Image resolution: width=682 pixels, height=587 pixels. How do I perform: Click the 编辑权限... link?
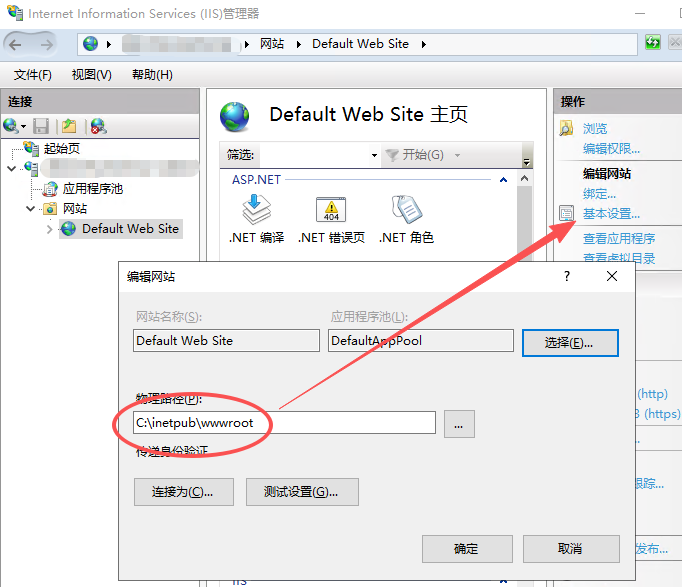click(612, 149)
